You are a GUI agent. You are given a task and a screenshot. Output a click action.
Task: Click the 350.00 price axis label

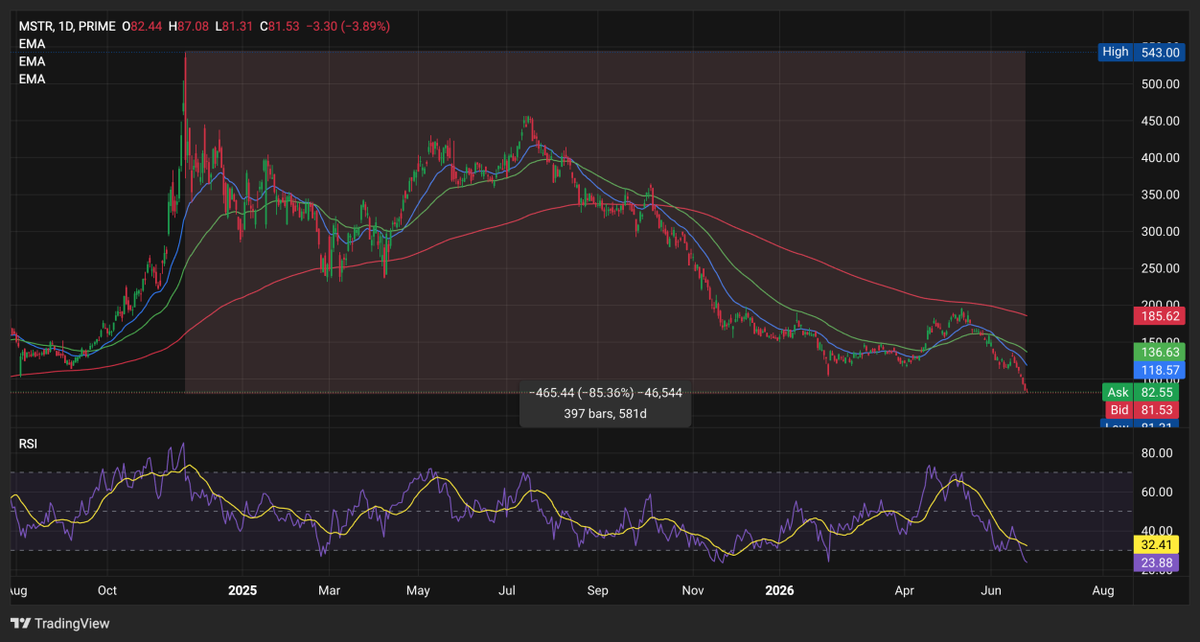[1160, 194]
